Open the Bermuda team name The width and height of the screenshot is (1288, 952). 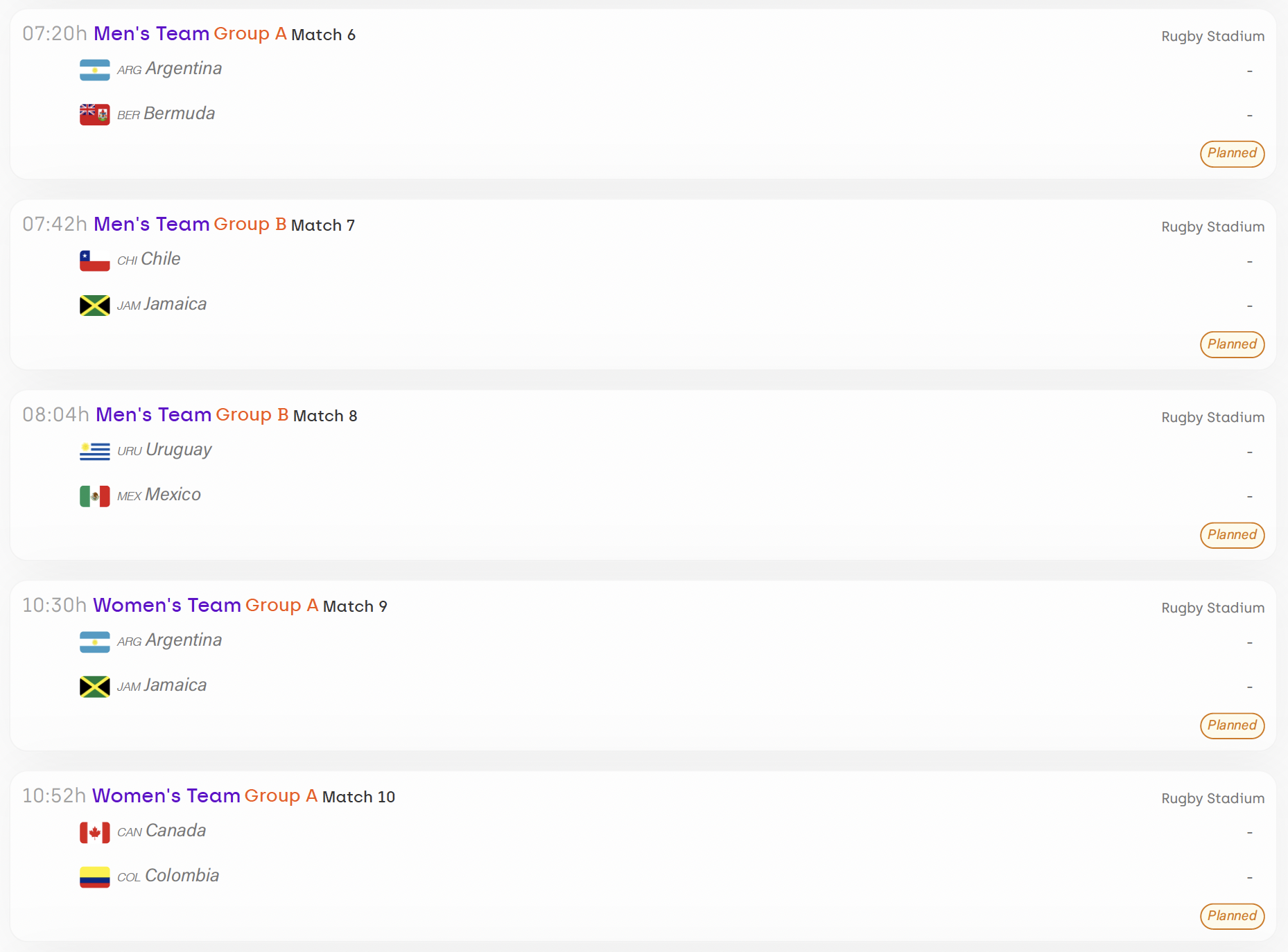click(x=180, y=114)
